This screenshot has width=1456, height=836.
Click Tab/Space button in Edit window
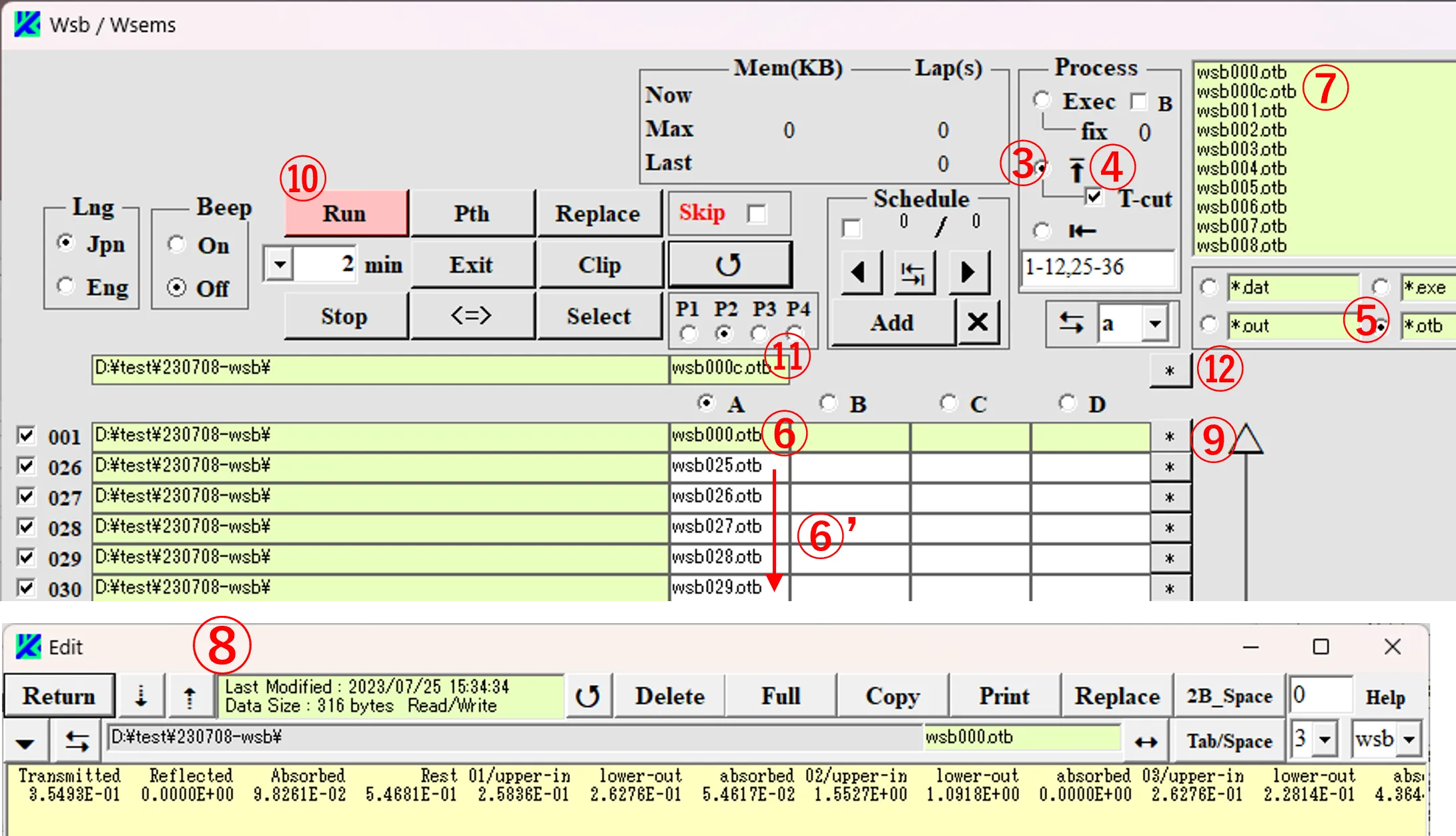[x=1229, y=741]
